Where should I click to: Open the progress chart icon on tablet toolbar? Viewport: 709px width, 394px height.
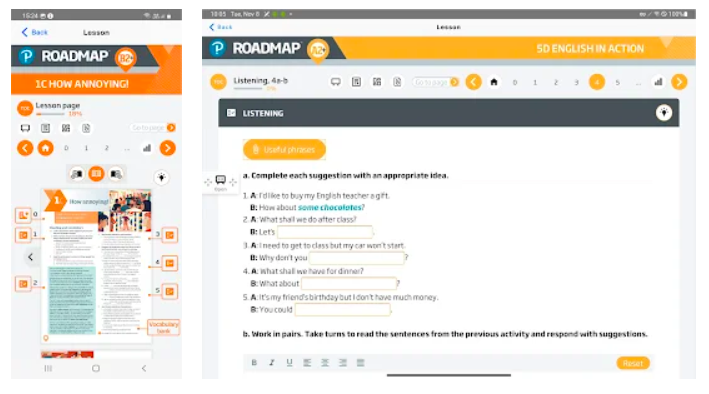pos(658,82)
